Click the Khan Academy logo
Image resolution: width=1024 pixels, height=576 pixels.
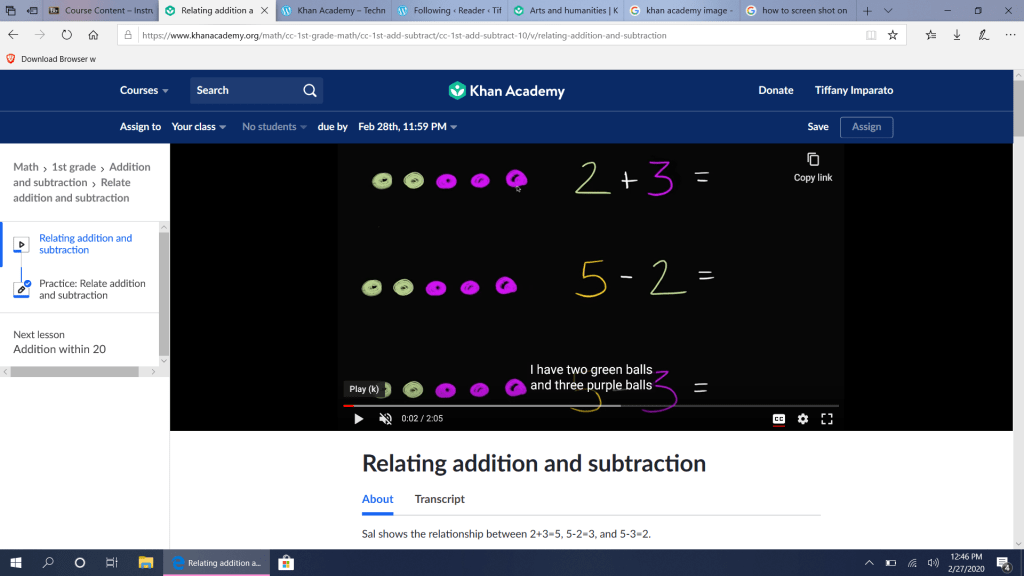pos(507,91)
